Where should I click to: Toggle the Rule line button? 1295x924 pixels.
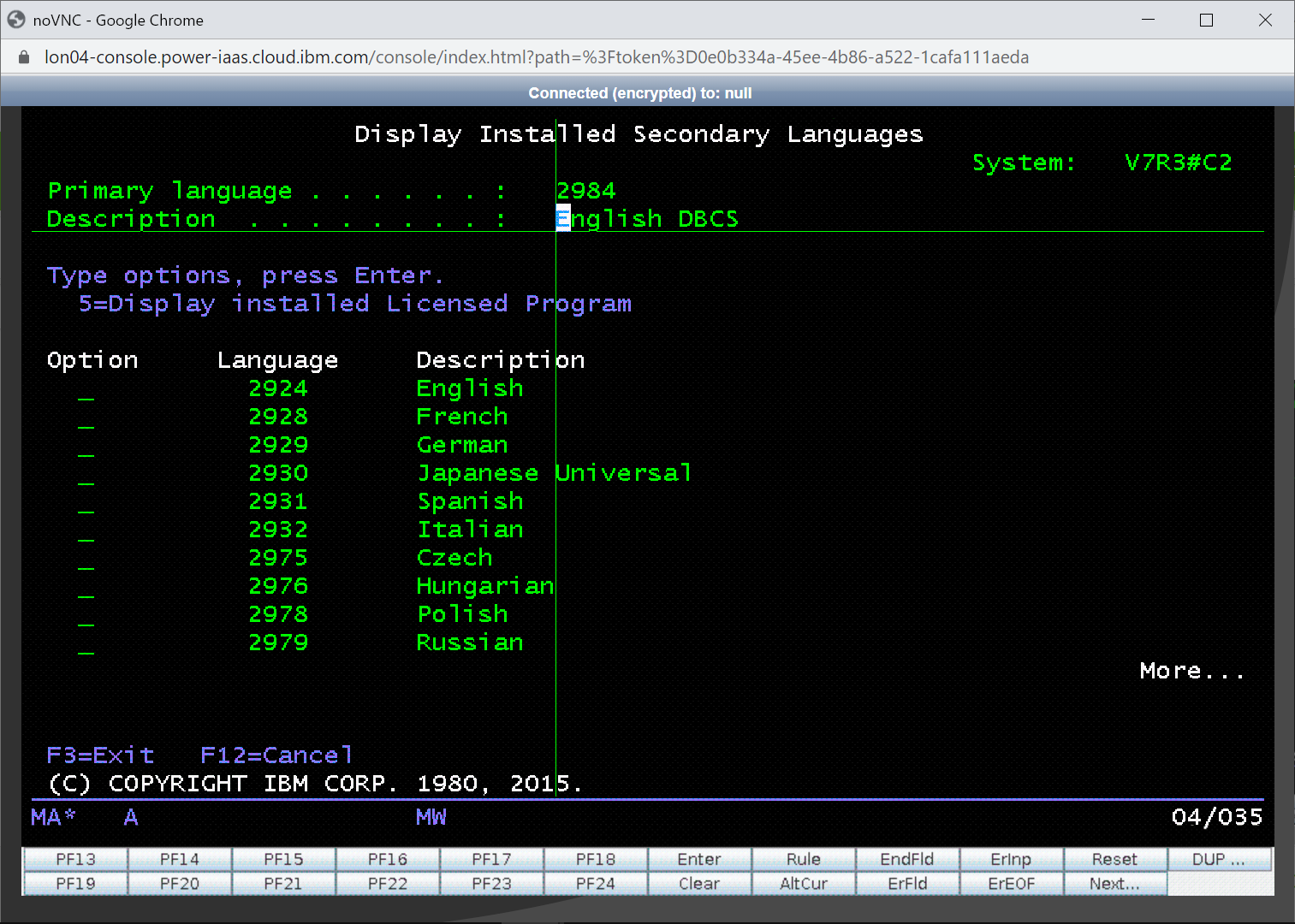[804, 859]
